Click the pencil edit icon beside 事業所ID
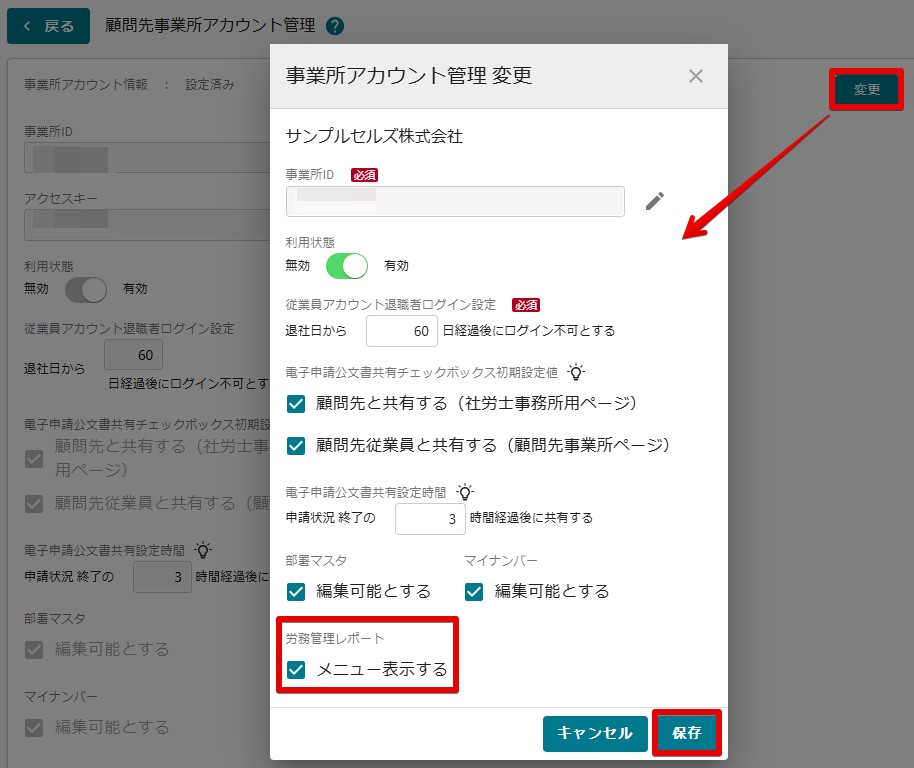The image size is (914, 768). [655, 201]
